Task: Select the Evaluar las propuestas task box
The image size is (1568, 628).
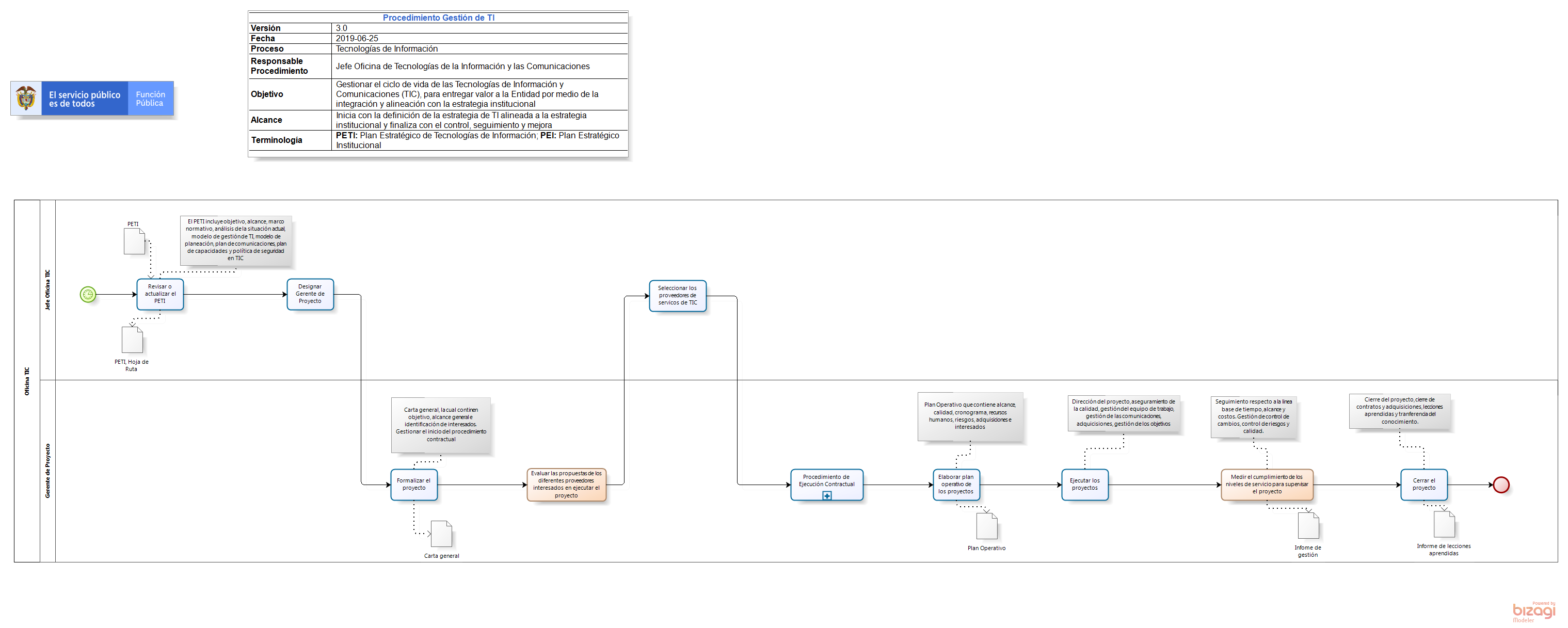Action: [566, 485]
